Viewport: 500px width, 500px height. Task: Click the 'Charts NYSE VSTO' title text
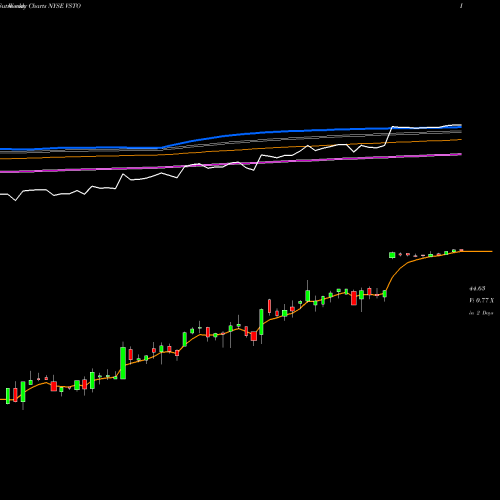55,6
